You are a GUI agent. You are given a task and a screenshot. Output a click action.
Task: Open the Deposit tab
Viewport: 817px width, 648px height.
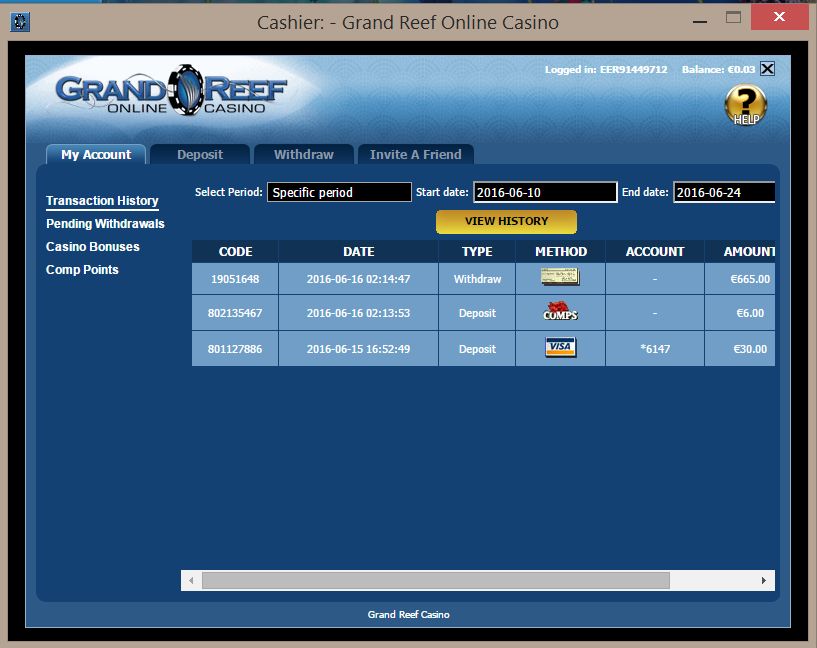coord(200,155)
